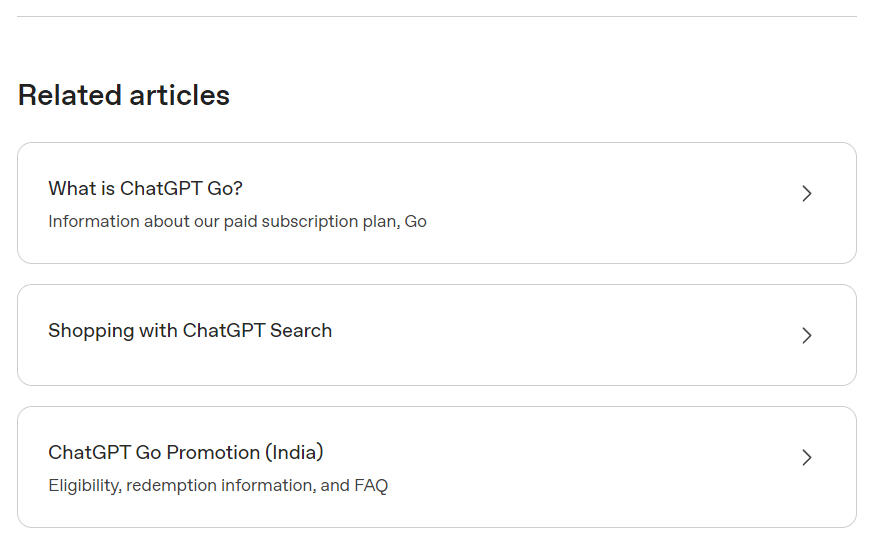Click the "Related articles" section heading

coord(124,95)
